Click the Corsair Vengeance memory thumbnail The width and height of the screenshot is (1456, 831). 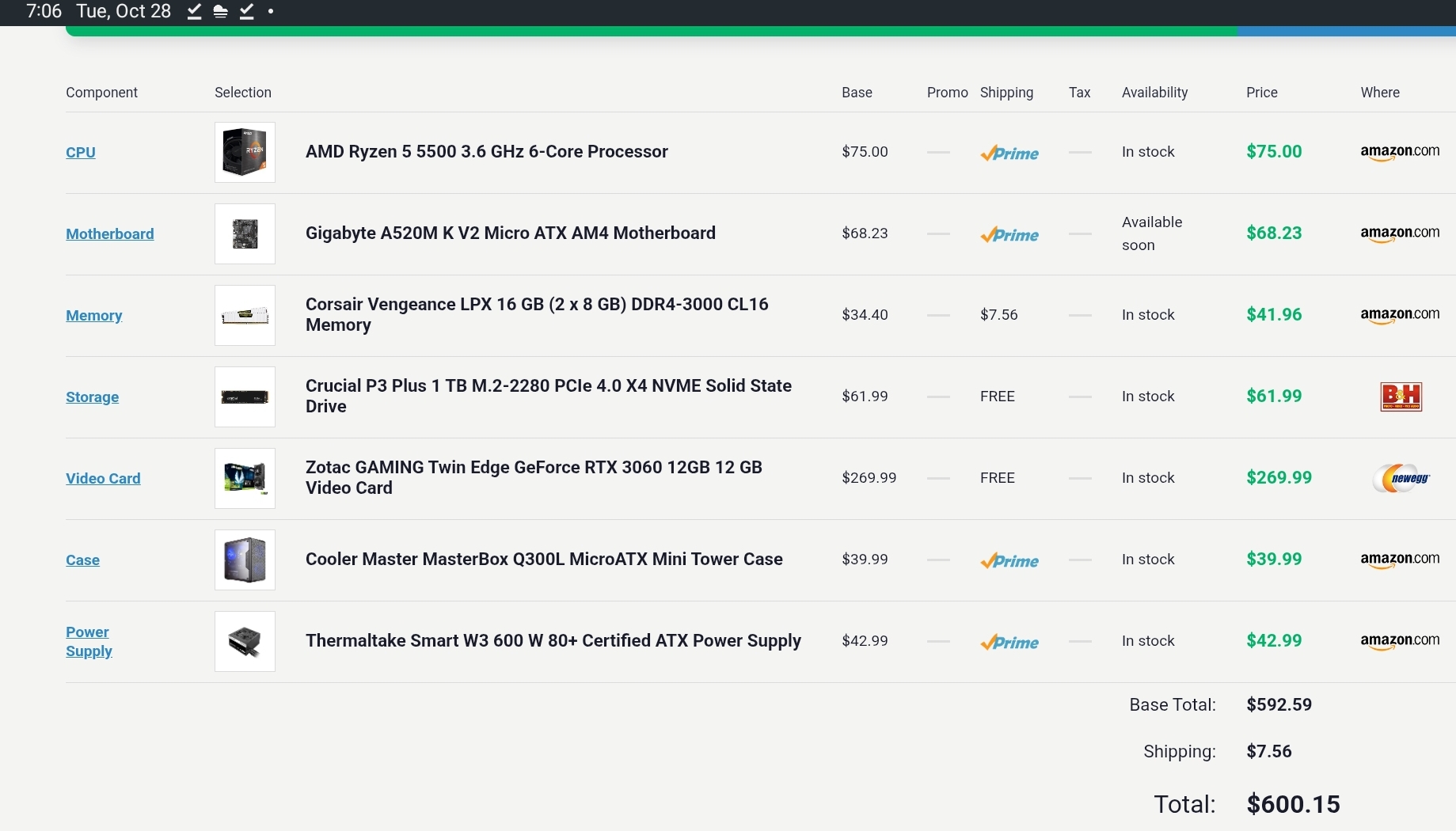tap(245, 315)
